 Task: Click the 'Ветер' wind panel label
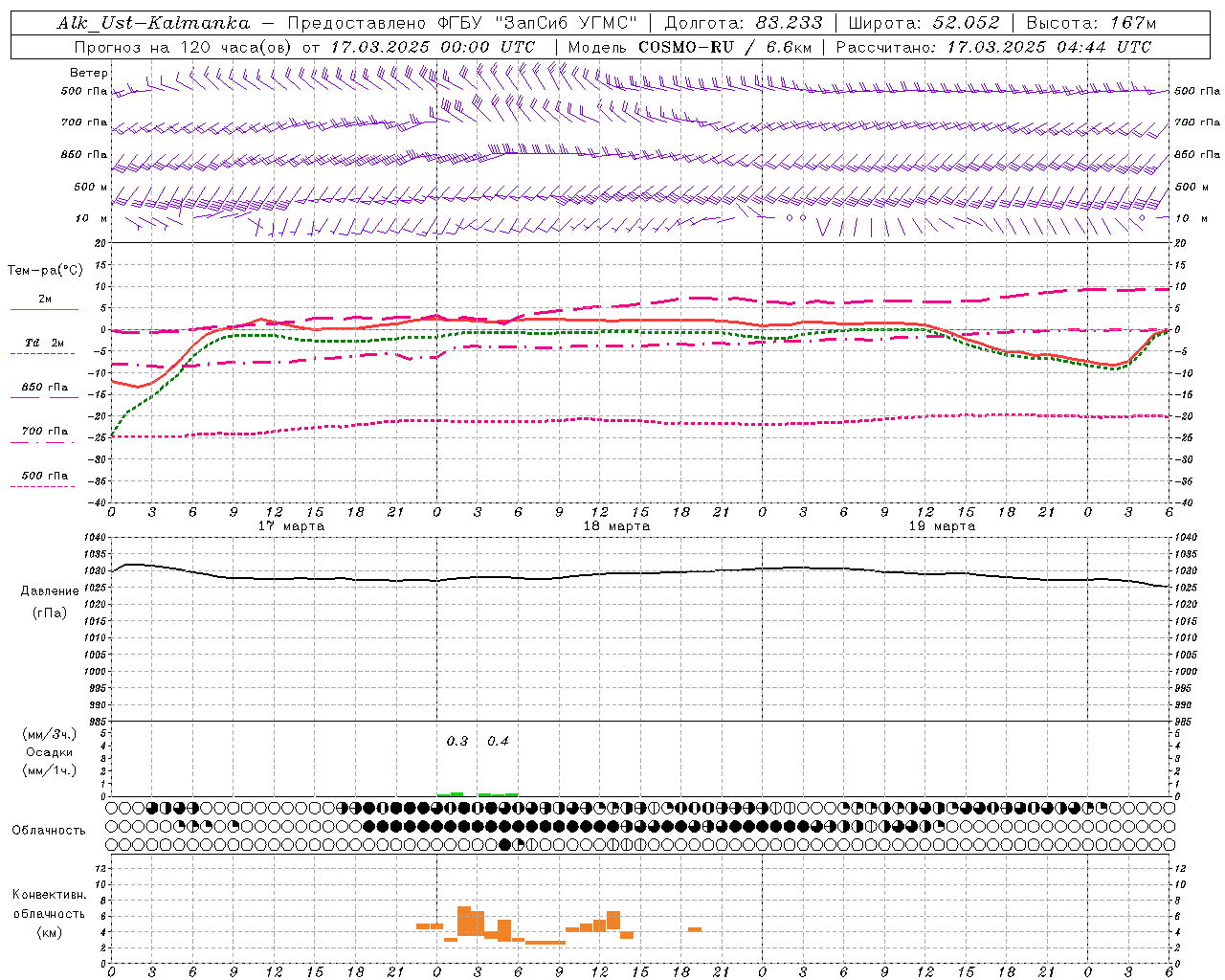point(89,73)
